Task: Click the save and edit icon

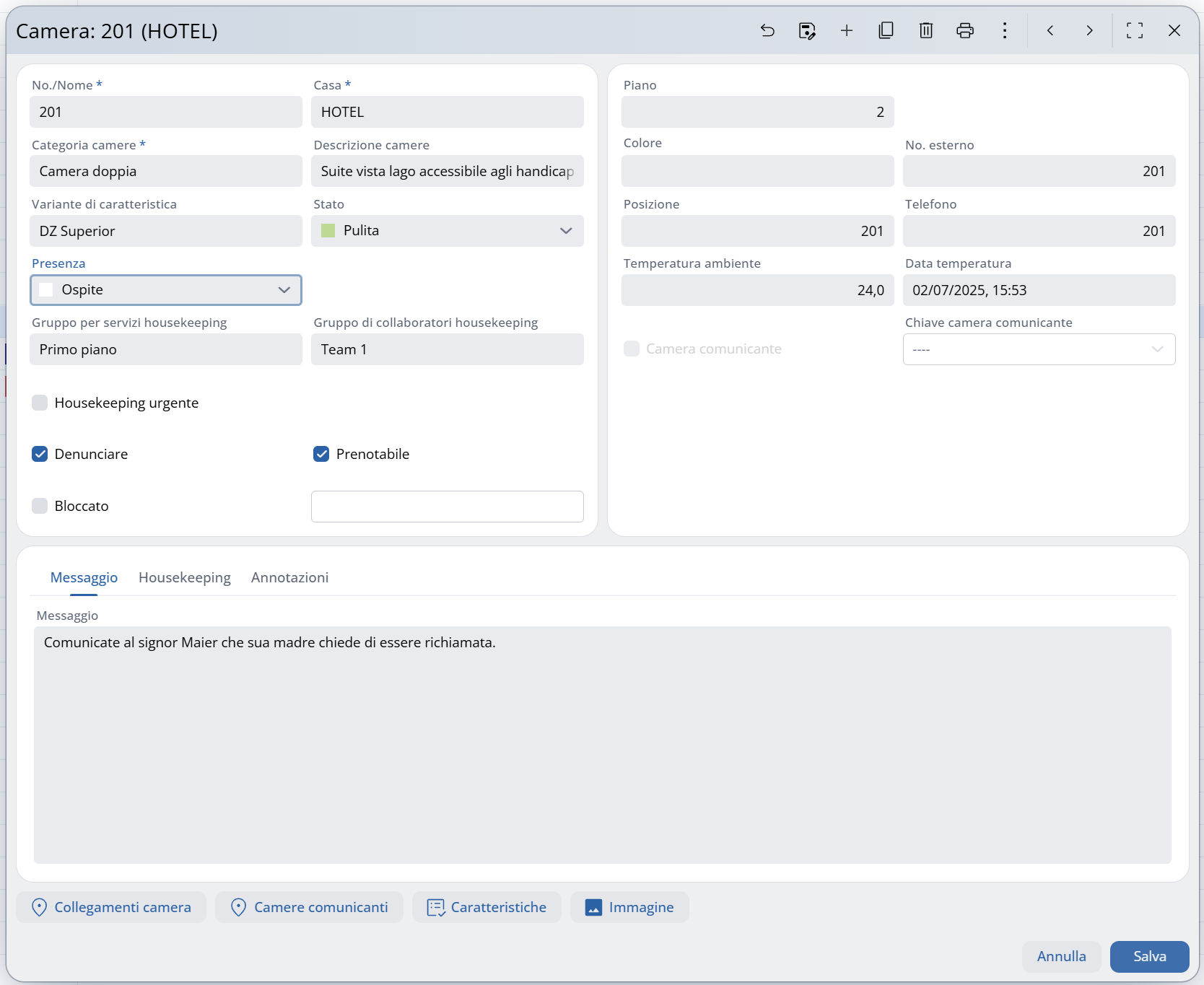Action: (x=807, y=30)
